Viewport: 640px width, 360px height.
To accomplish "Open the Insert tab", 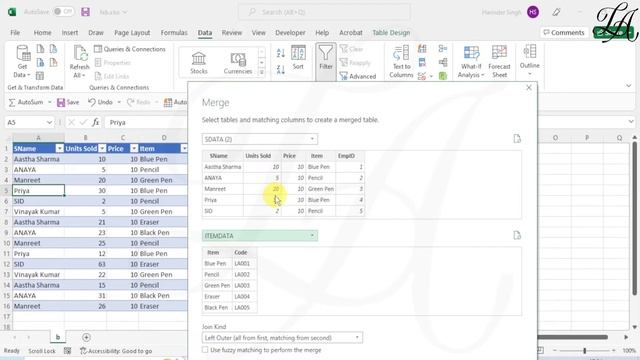I will coord(70,33).
